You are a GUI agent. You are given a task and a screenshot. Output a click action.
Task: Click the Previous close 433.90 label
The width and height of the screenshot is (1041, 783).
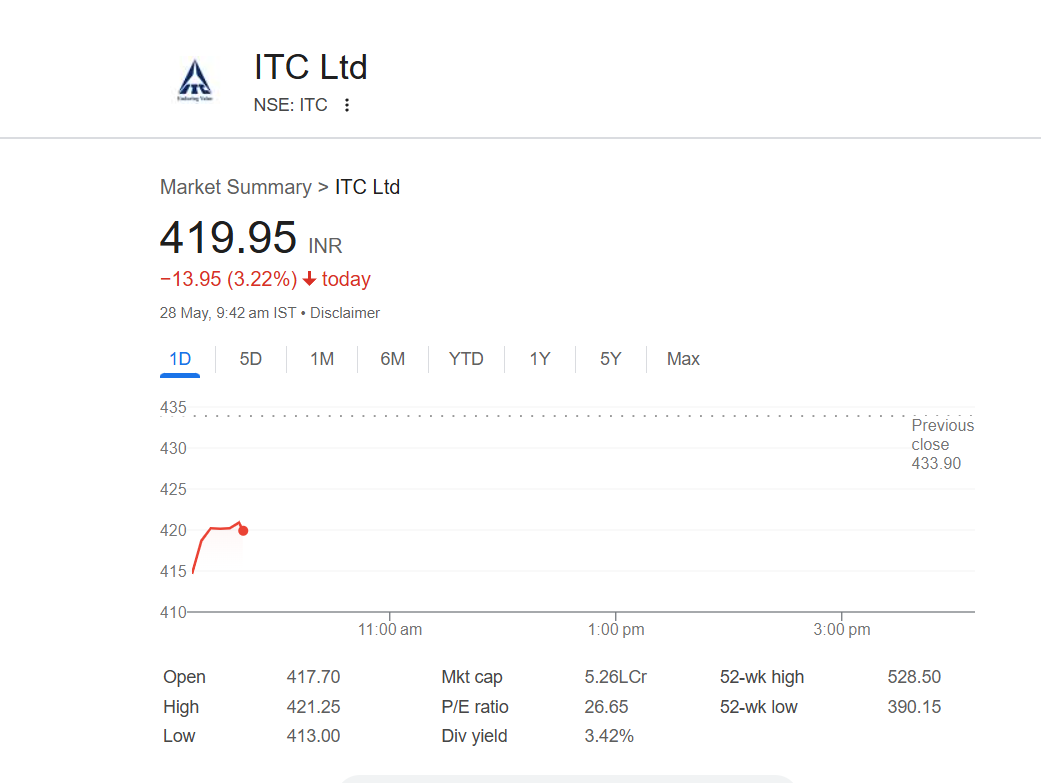click(x=941, y=445)
